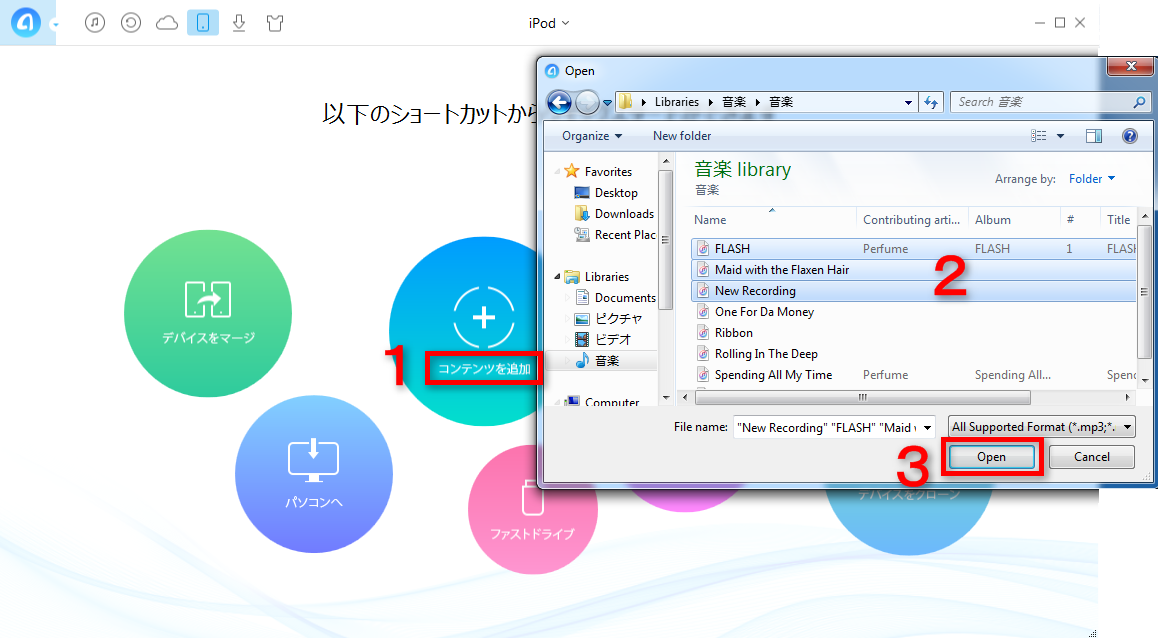Open the skin theme shirt icon
The image size is (1158, 638).
pos(275,23)
